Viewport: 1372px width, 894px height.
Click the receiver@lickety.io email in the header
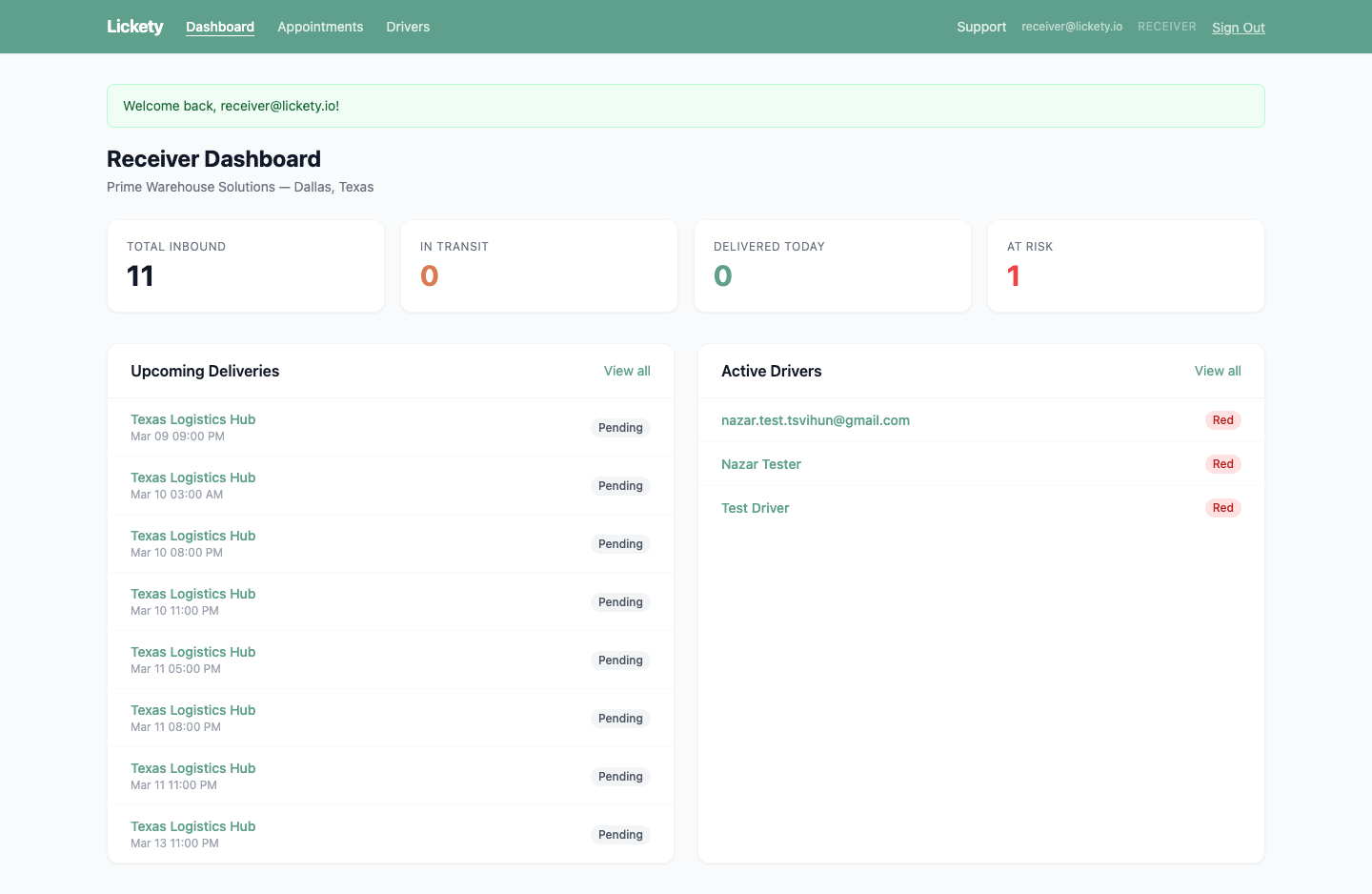[x=1071, y=27]
